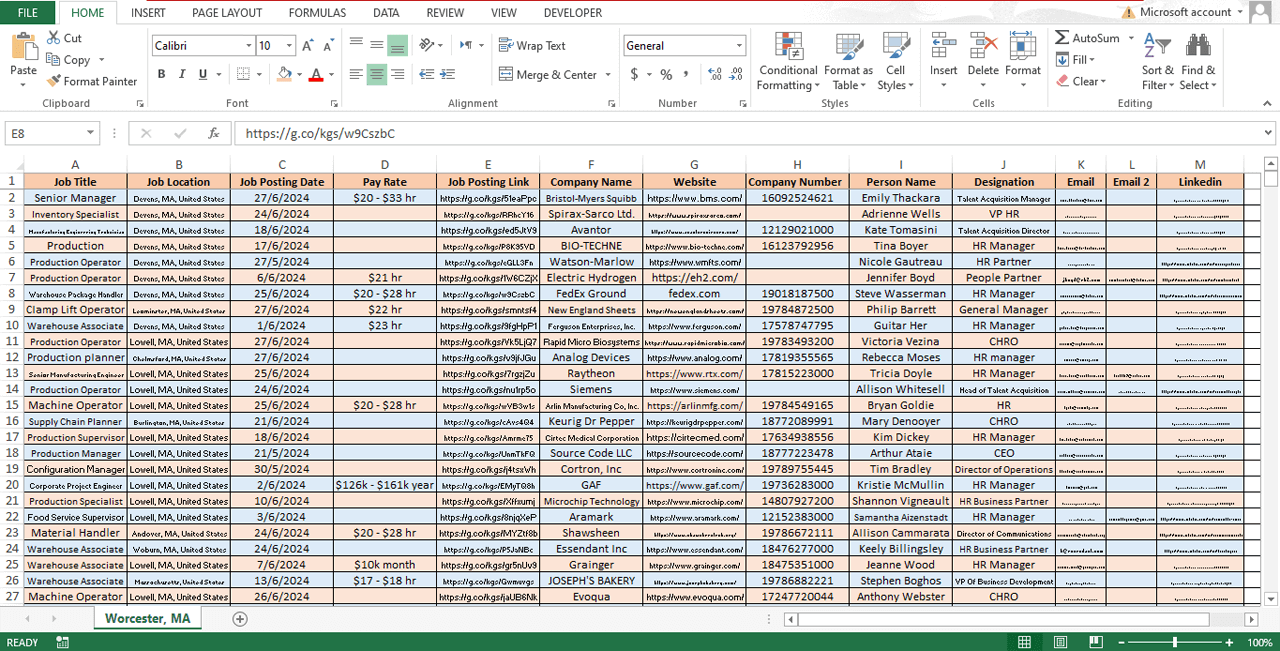The height and width of the screenshot is (651, 1280).
Task: Open the FORMULAS ribbon tab
Action: tap(317, 13)
